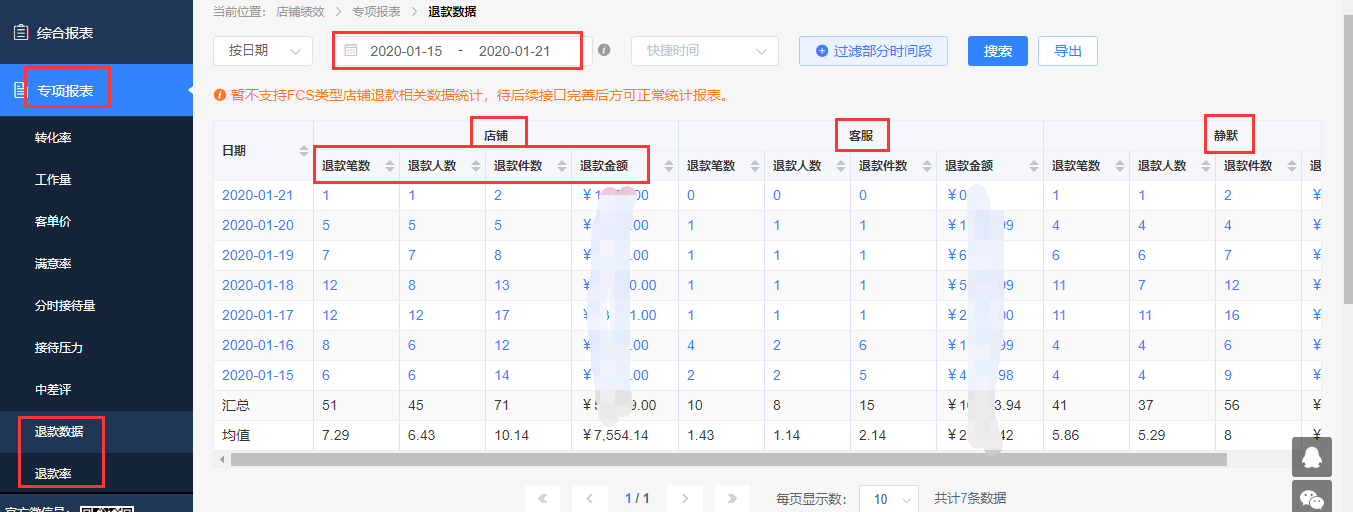Image resolution: width=1353 pixels, height=512 pixels.
Task: Sort by 客服 退款人数 column arrows
Action: coord(841,166)
